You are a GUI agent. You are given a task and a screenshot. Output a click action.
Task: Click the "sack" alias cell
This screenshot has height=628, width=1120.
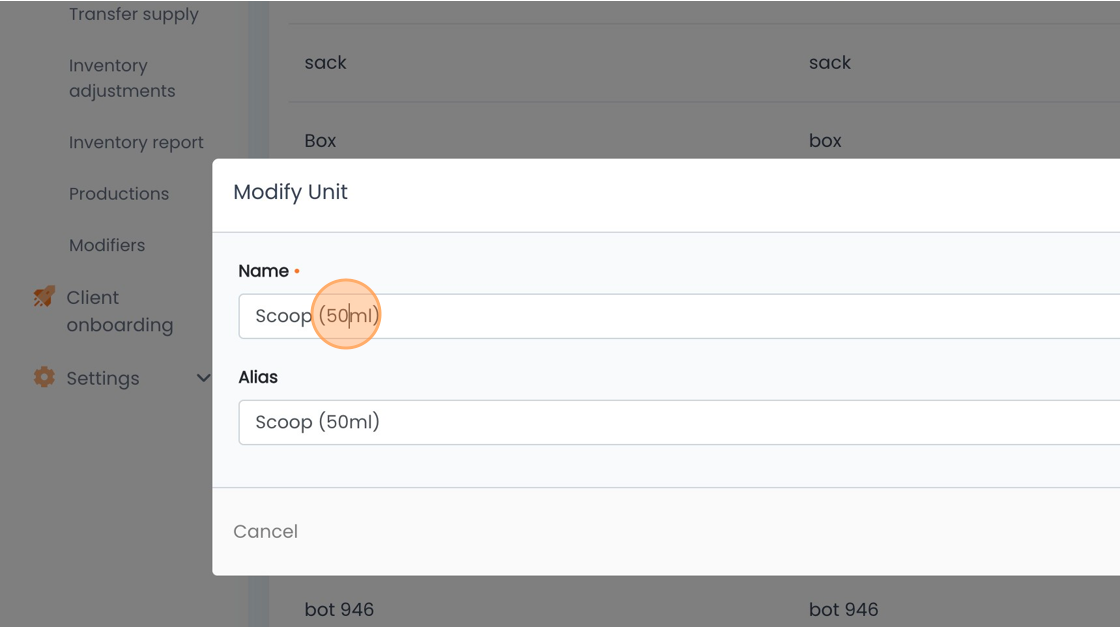(x=830, y=62)
